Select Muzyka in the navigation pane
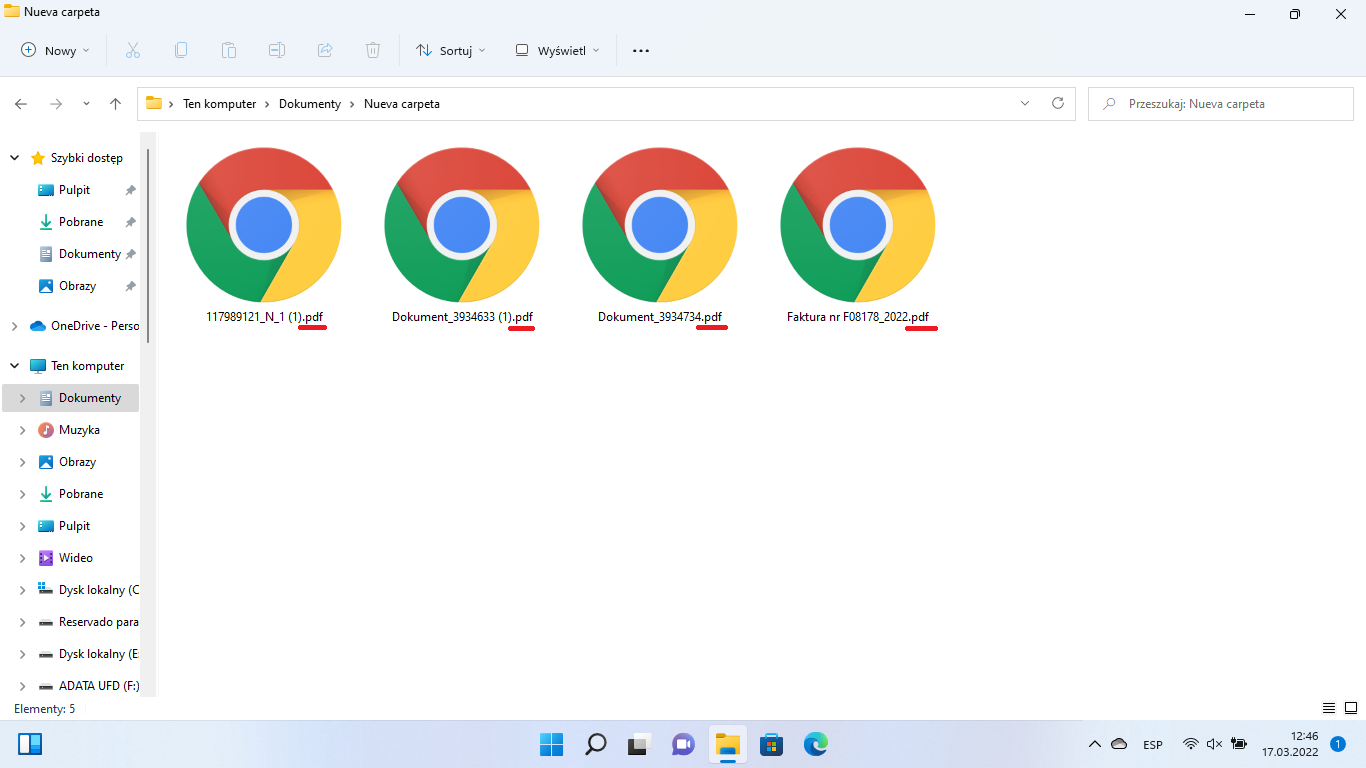 pyautogui.click(x=79, y=430)
